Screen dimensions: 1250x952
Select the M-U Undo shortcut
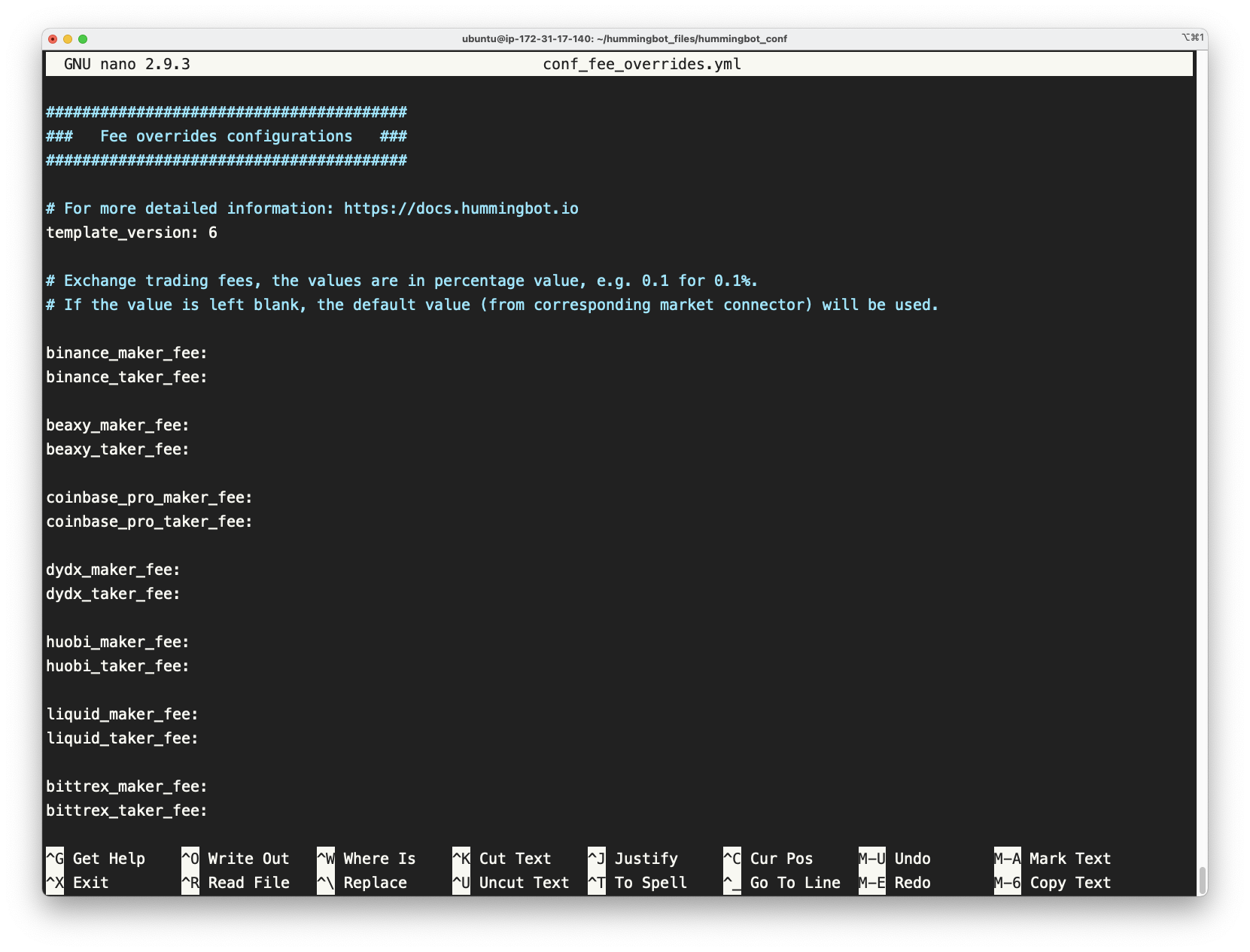895,859
